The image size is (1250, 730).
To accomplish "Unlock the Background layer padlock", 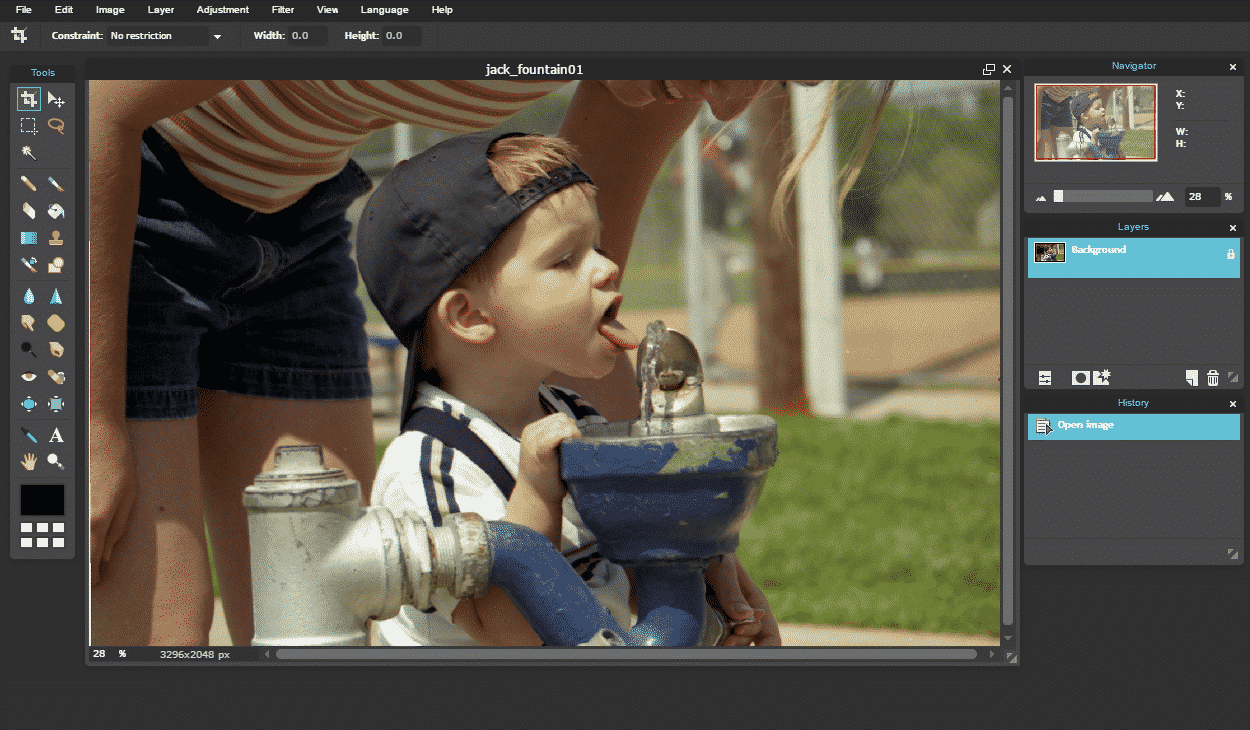I will (x=1231, y=254).
